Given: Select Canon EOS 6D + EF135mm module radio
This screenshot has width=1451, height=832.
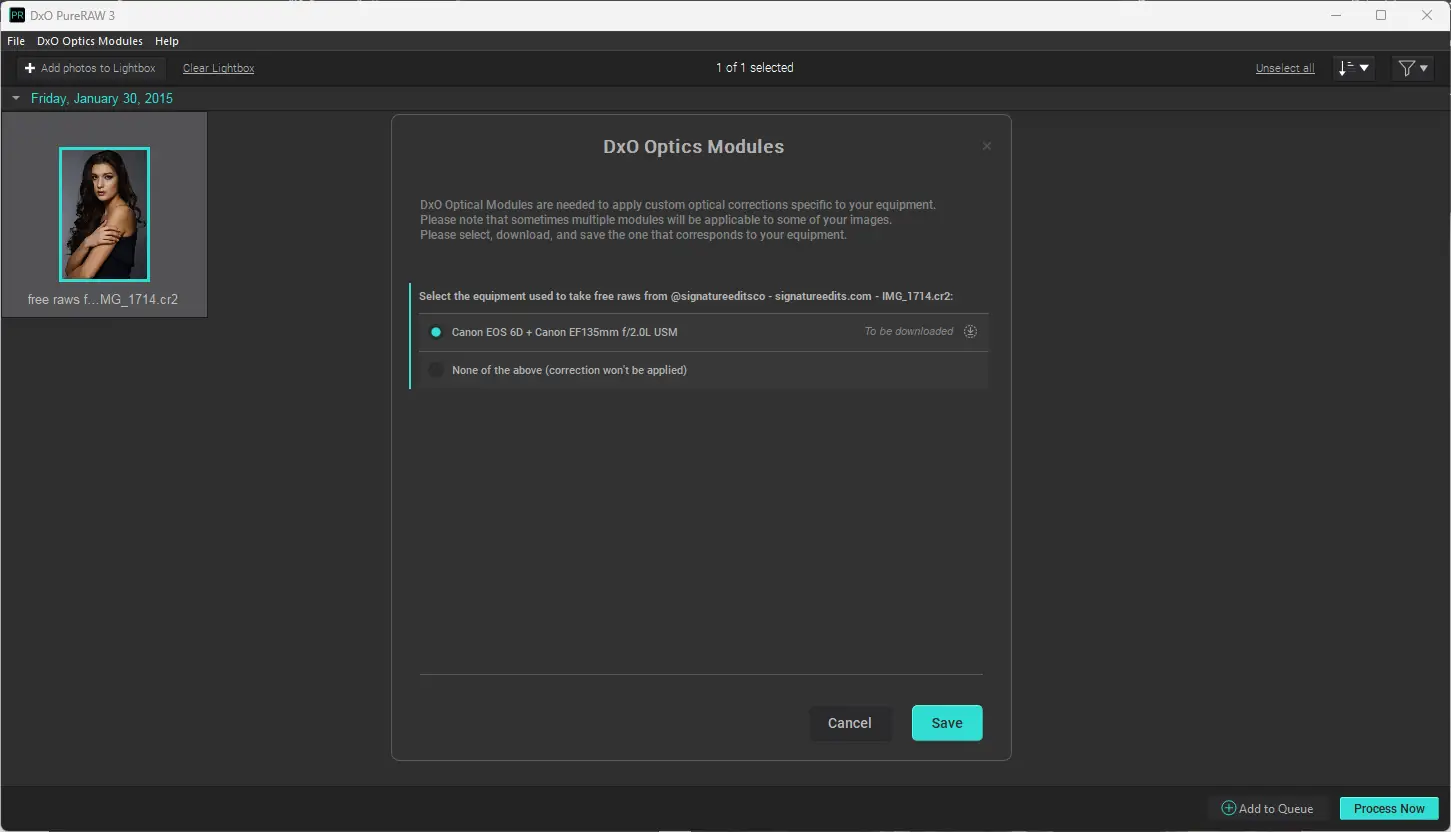Looking at the screenshot, I should click(436, 332).
